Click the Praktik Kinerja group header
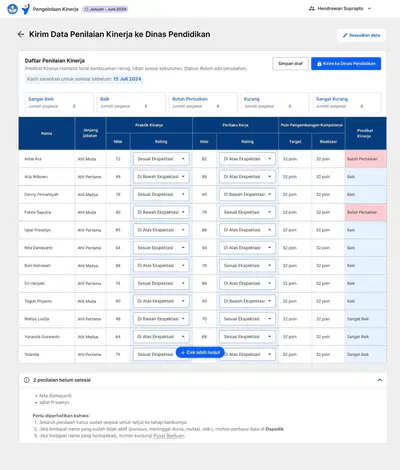400x470 pixels. tap(149, 125)
